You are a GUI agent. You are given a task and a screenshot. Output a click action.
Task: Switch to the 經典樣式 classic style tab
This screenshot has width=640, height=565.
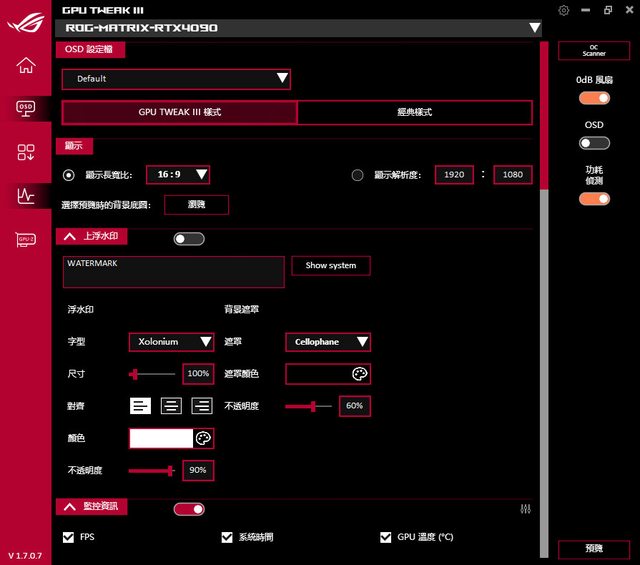click(x=414, y=112)
